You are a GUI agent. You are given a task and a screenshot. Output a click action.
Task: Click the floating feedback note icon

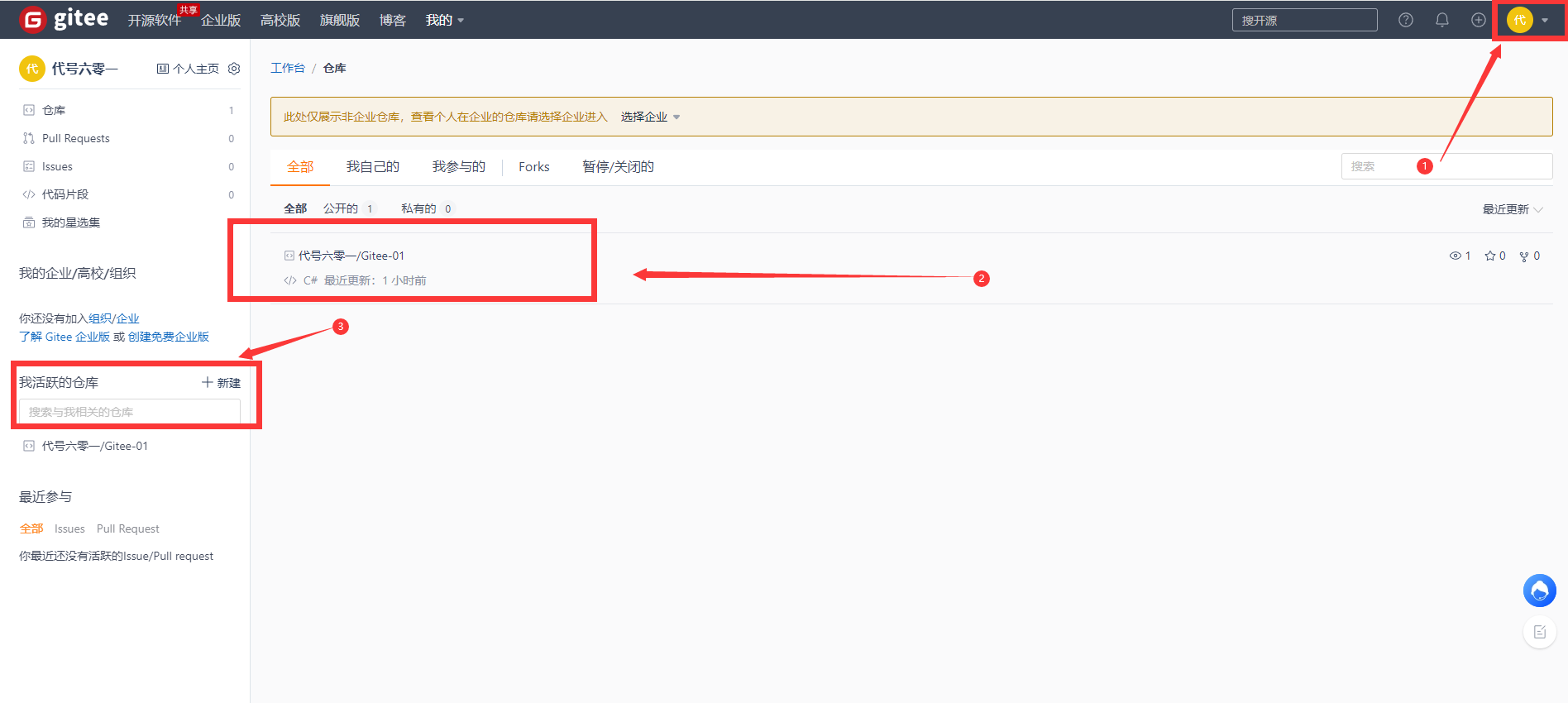click(x=1540, y=632)
